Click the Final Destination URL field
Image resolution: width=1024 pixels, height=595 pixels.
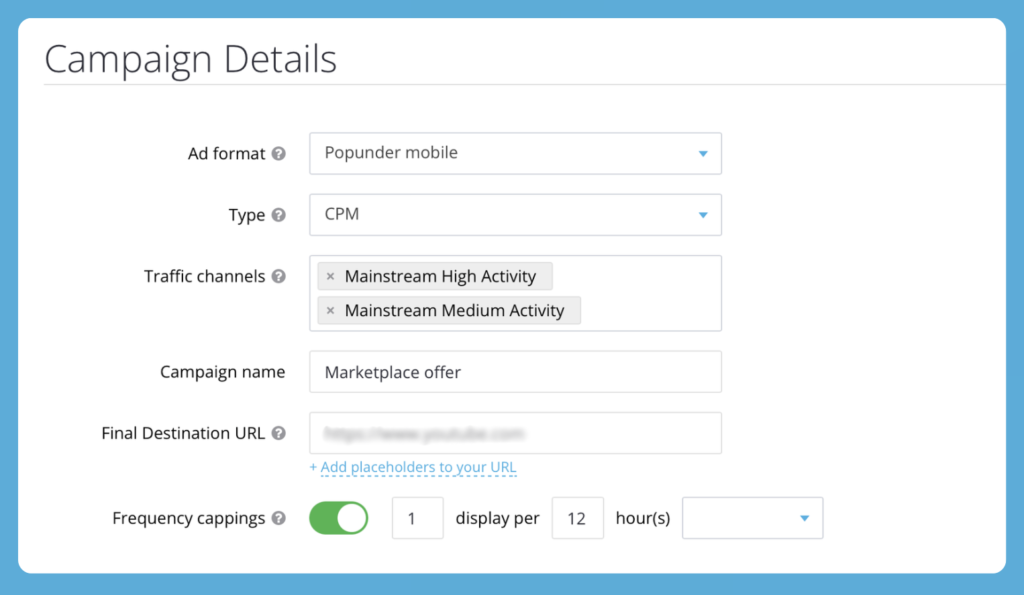click(515, 433)
